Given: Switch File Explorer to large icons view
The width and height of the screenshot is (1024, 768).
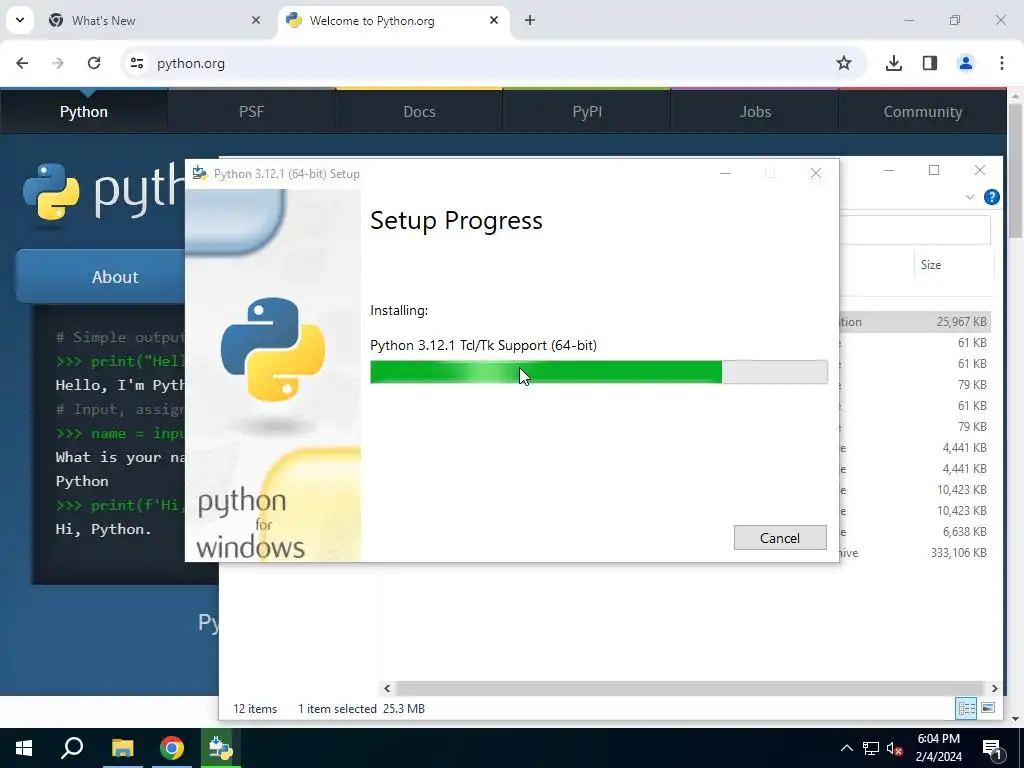Looking at the screenshot, I should 988,708.
